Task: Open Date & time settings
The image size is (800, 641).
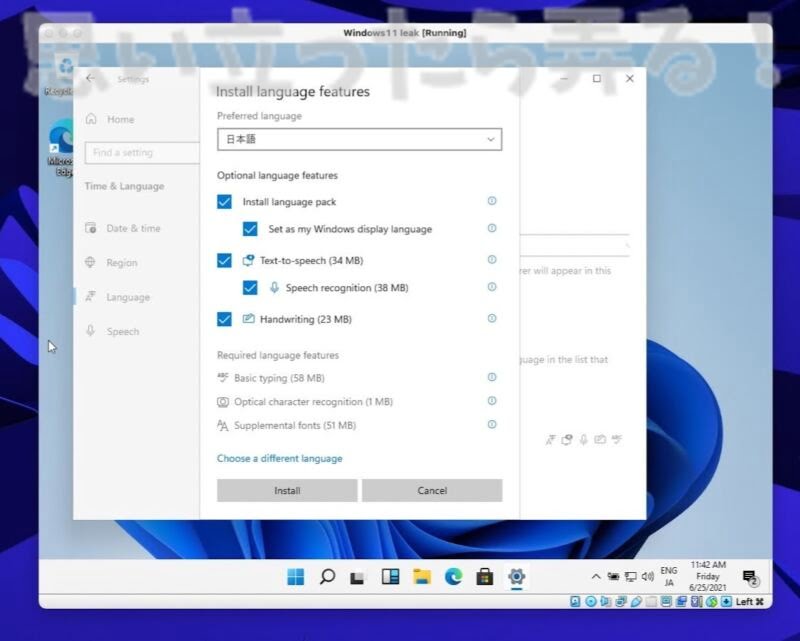Action: click(x=122, y=228)
